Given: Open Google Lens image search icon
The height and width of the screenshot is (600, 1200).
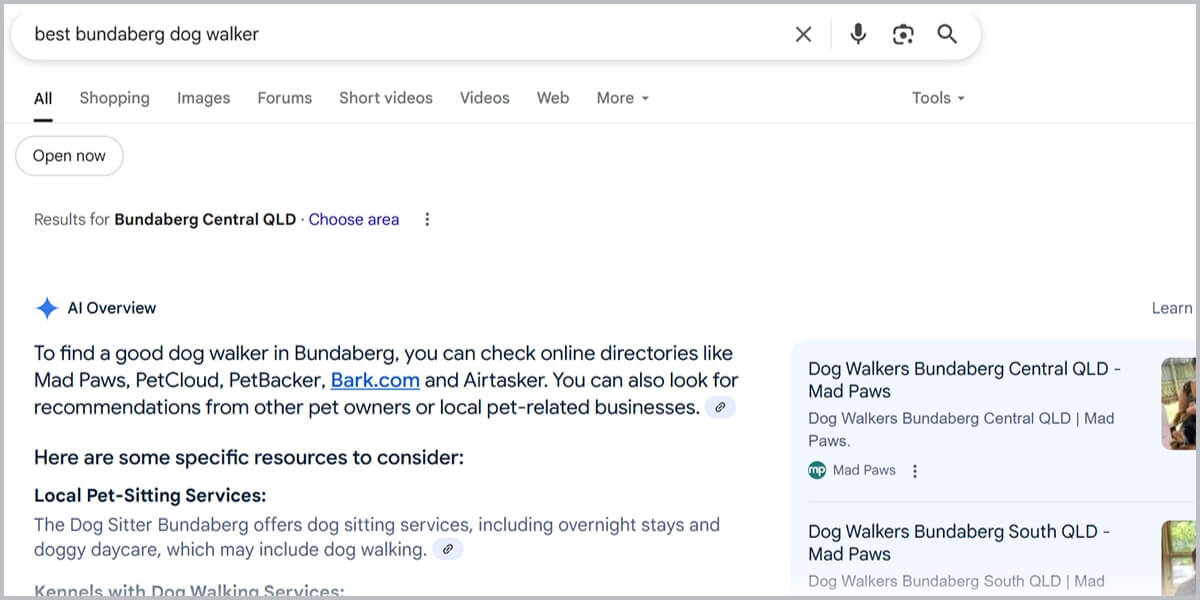Looking at the screenshot, I should [903, 35].
